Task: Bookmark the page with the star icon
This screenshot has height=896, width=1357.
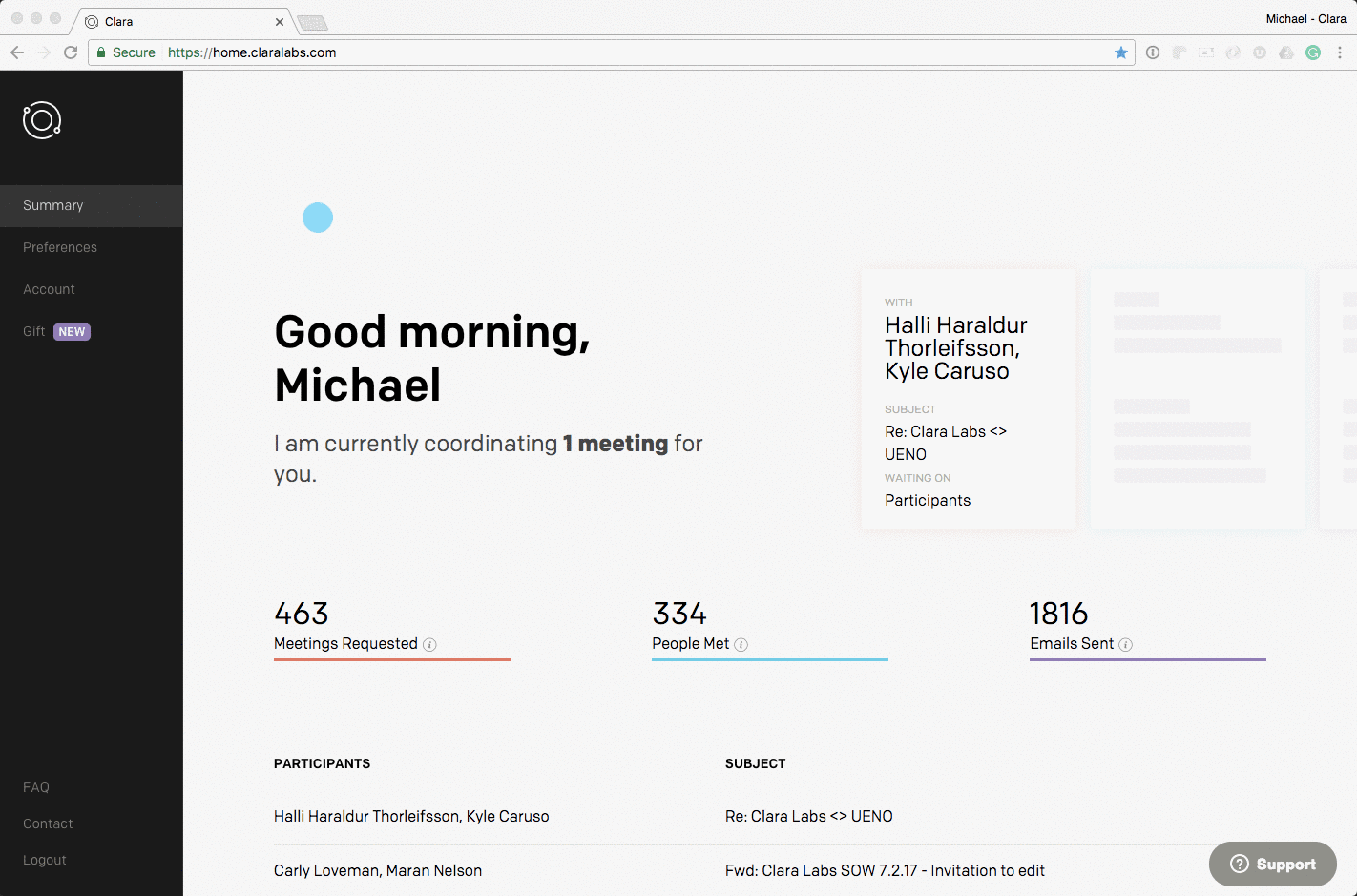Action: [1121, 52]
